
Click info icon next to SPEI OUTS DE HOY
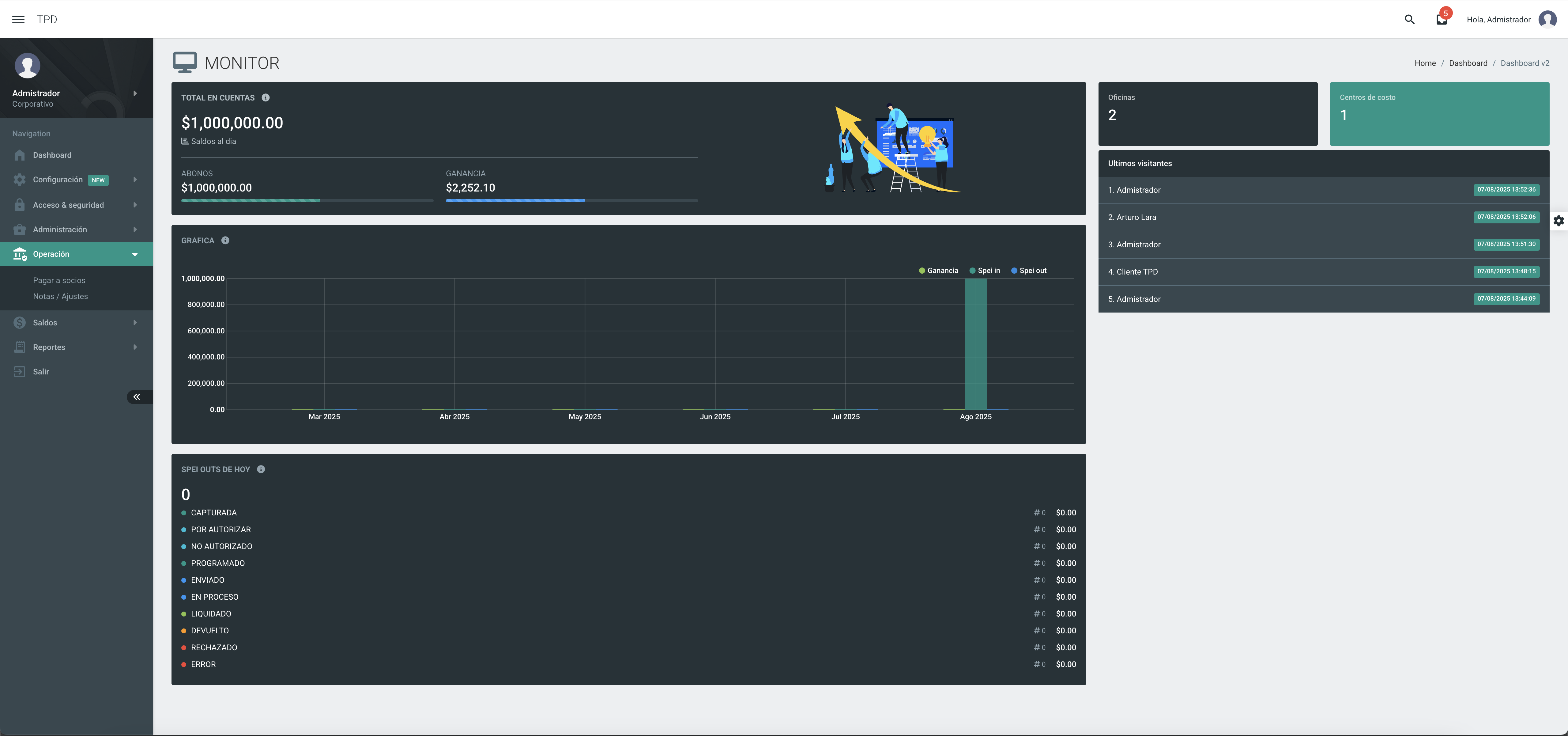click(261, 469)
